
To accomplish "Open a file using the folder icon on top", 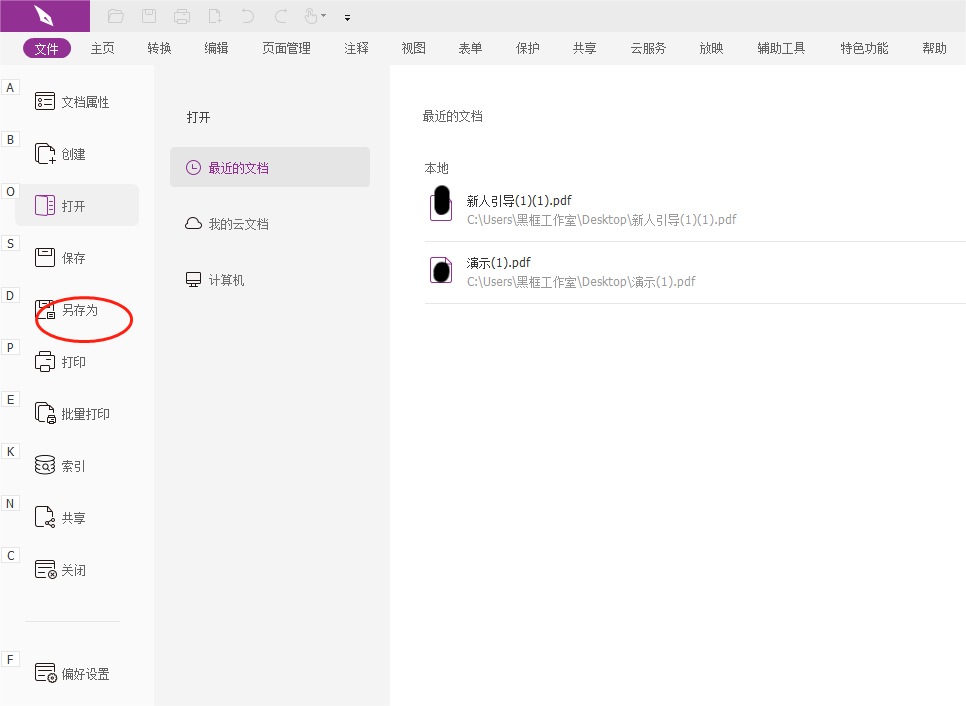I will (115, 16).
